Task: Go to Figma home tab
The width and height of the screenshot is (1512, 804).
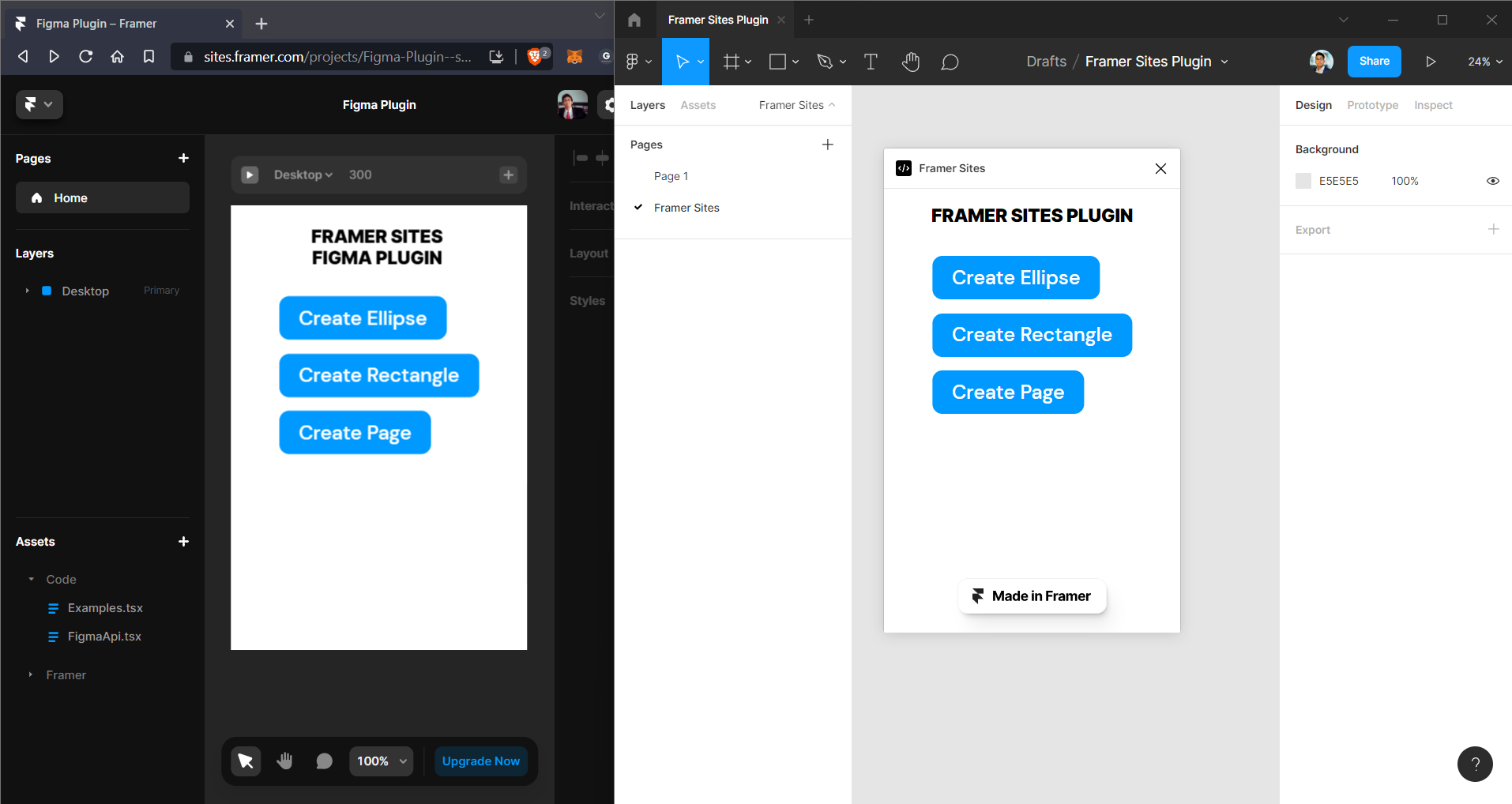Action: [634, 20]
